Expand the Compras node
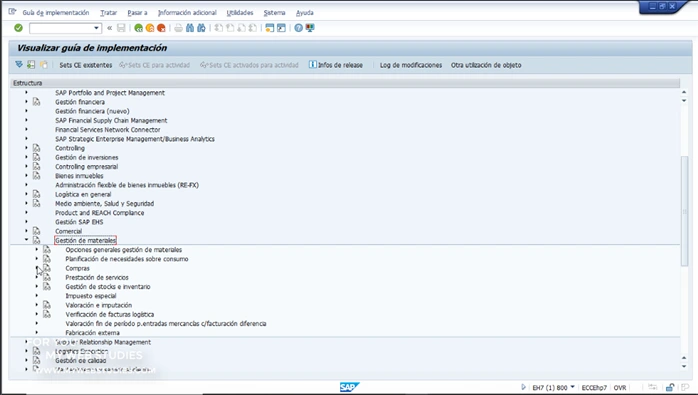The width and height of the screenshot is (698, 395). click(x=37, y=268)
